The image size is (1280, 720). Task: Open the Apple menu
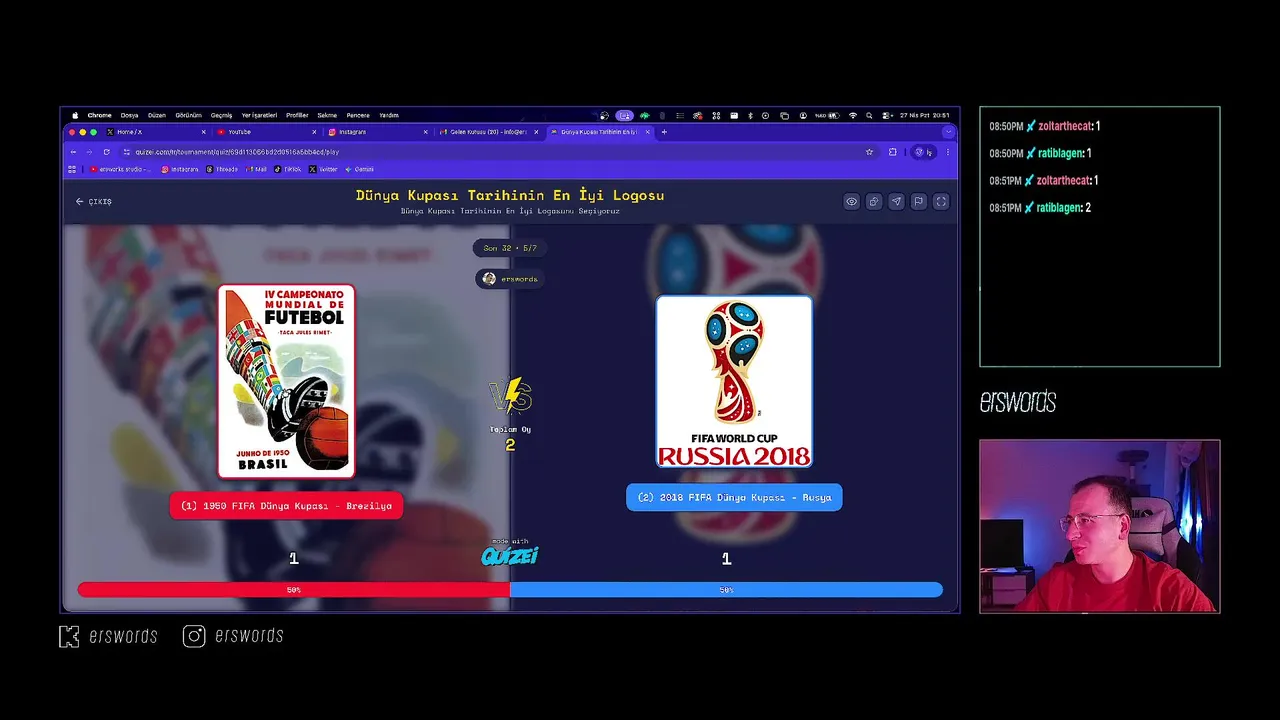coord(74,115)
